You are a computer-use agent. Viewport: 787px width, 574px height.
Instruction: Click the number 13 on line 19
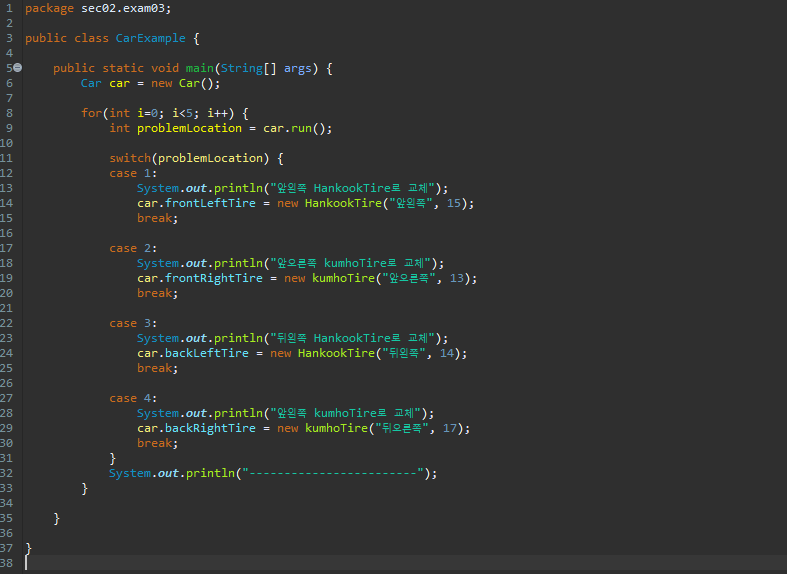click(457, 278)
